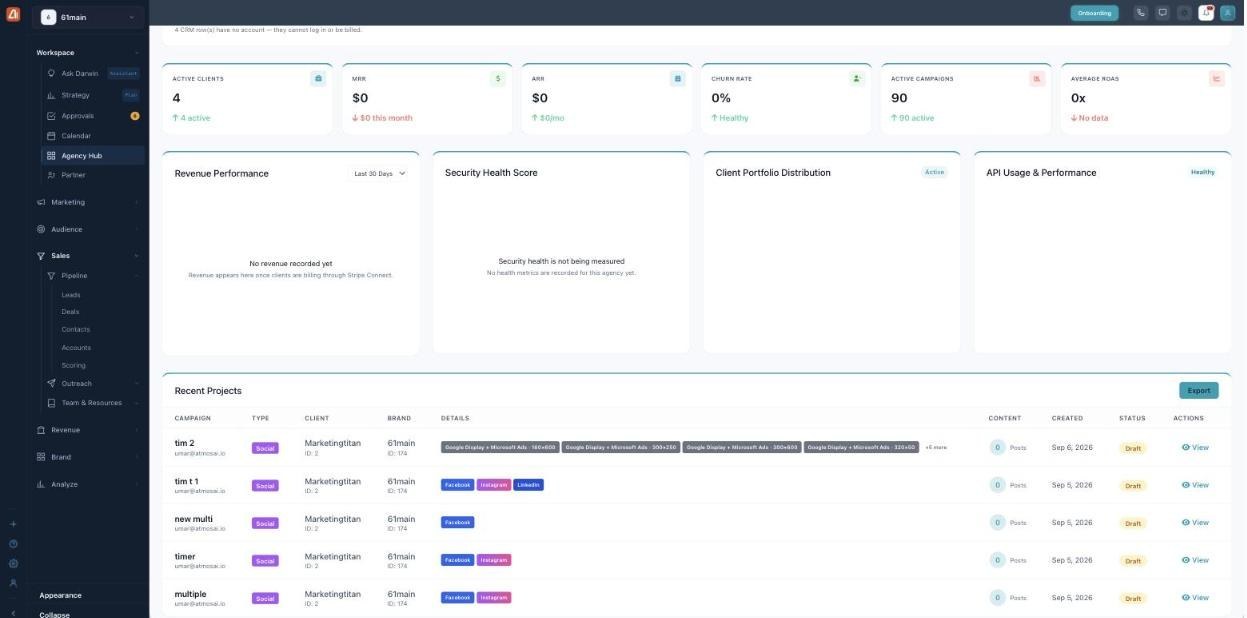Viewport: 1247px width, 618px height.
Task: Click the '90 active' campaigns text
Action: pos(913,118)
